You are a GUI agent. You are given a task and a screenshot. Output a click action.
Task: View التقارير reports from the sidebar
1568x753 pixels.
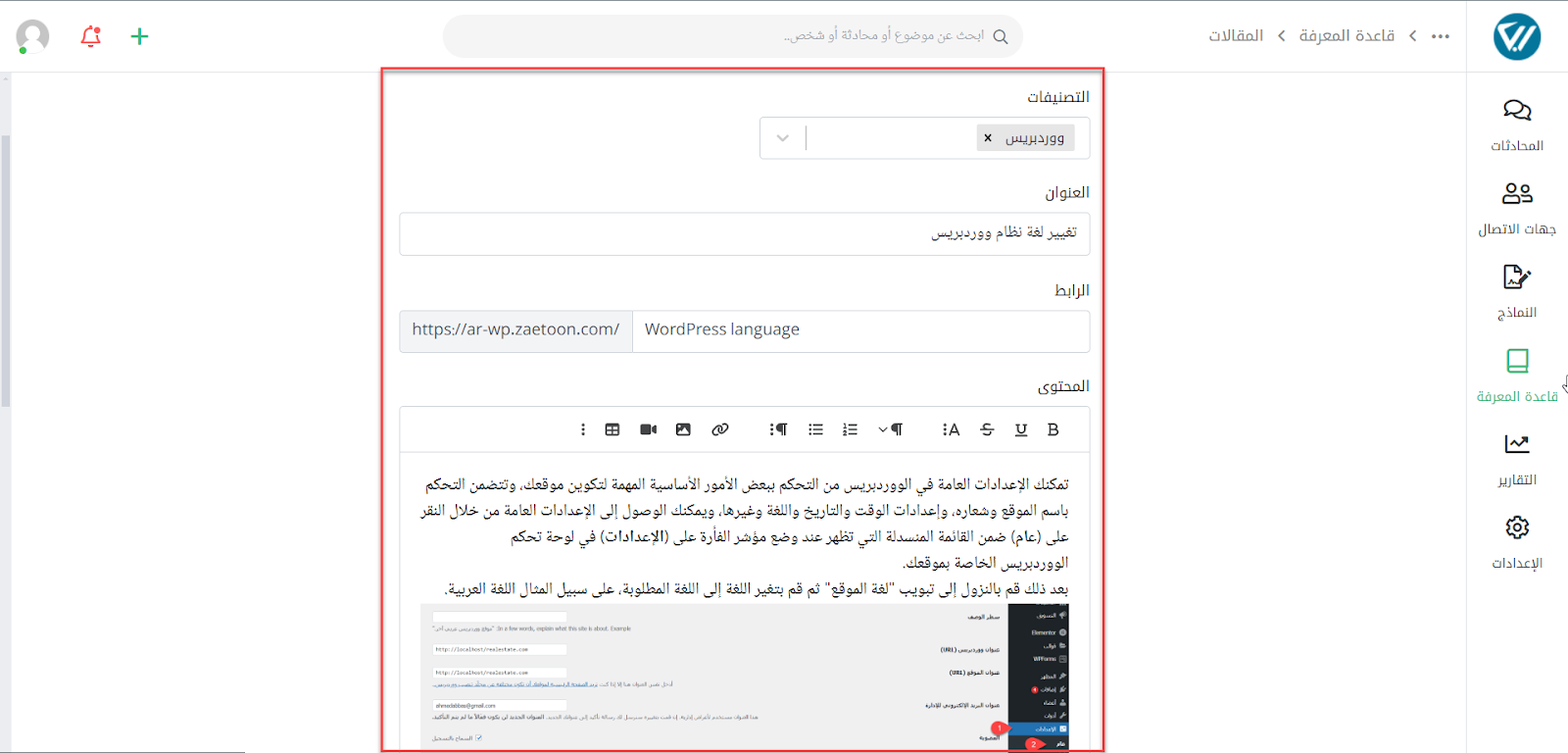point(1517,459)
